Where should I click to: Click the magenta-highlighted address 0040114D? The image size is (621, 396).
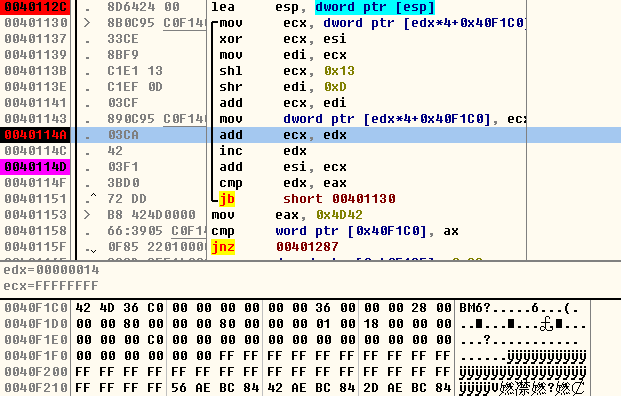tap(35, 167)
